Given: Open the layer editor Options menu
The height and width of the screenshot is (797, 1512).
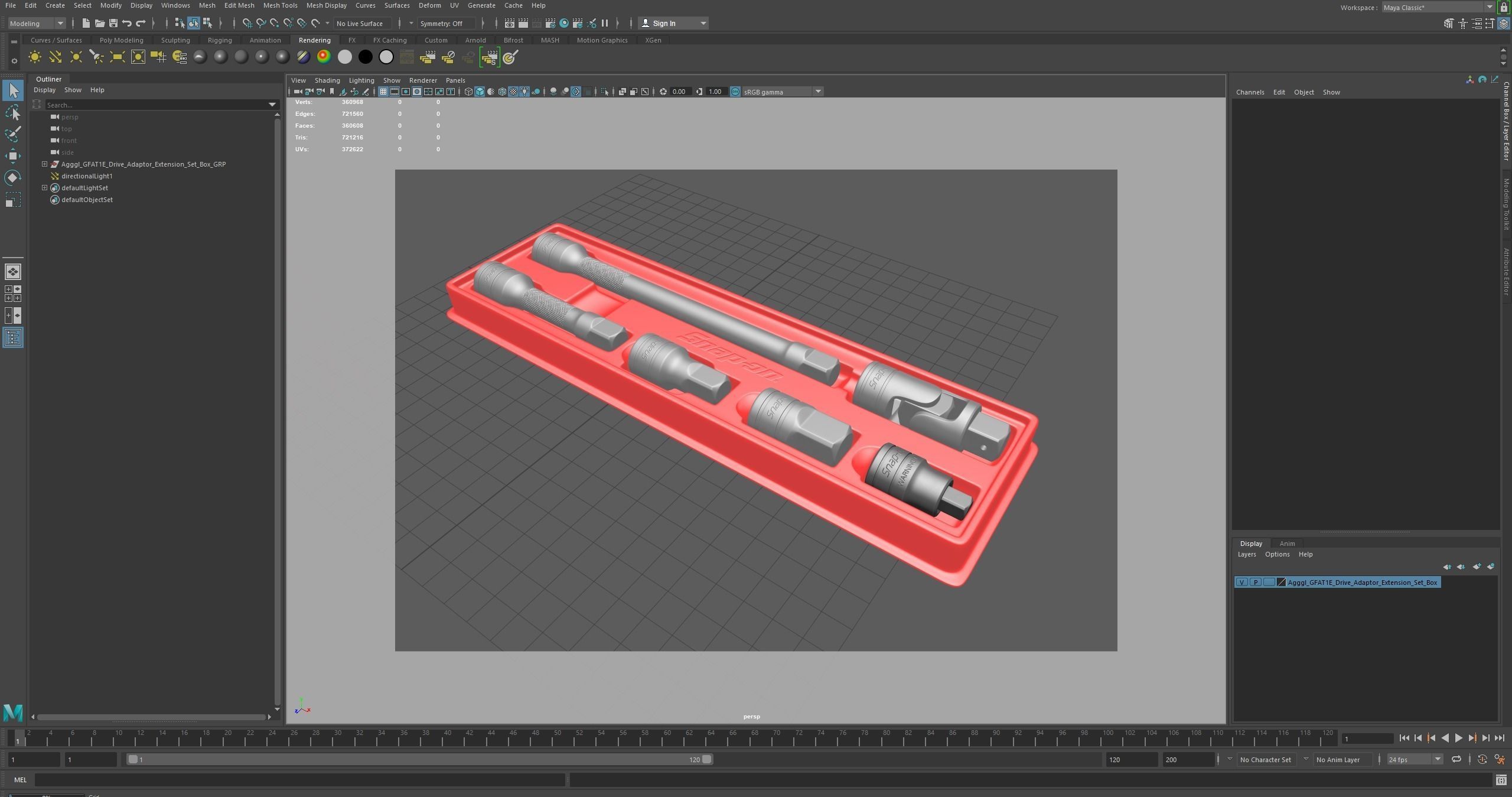Looking at the screenshot, I should coord(1277,554).
